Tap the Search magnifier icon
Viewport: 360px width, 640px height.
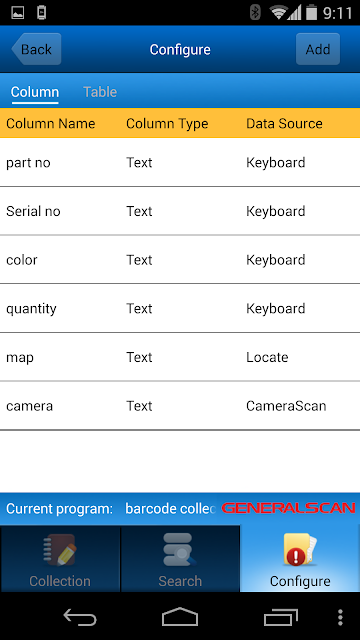coord(180,550)
